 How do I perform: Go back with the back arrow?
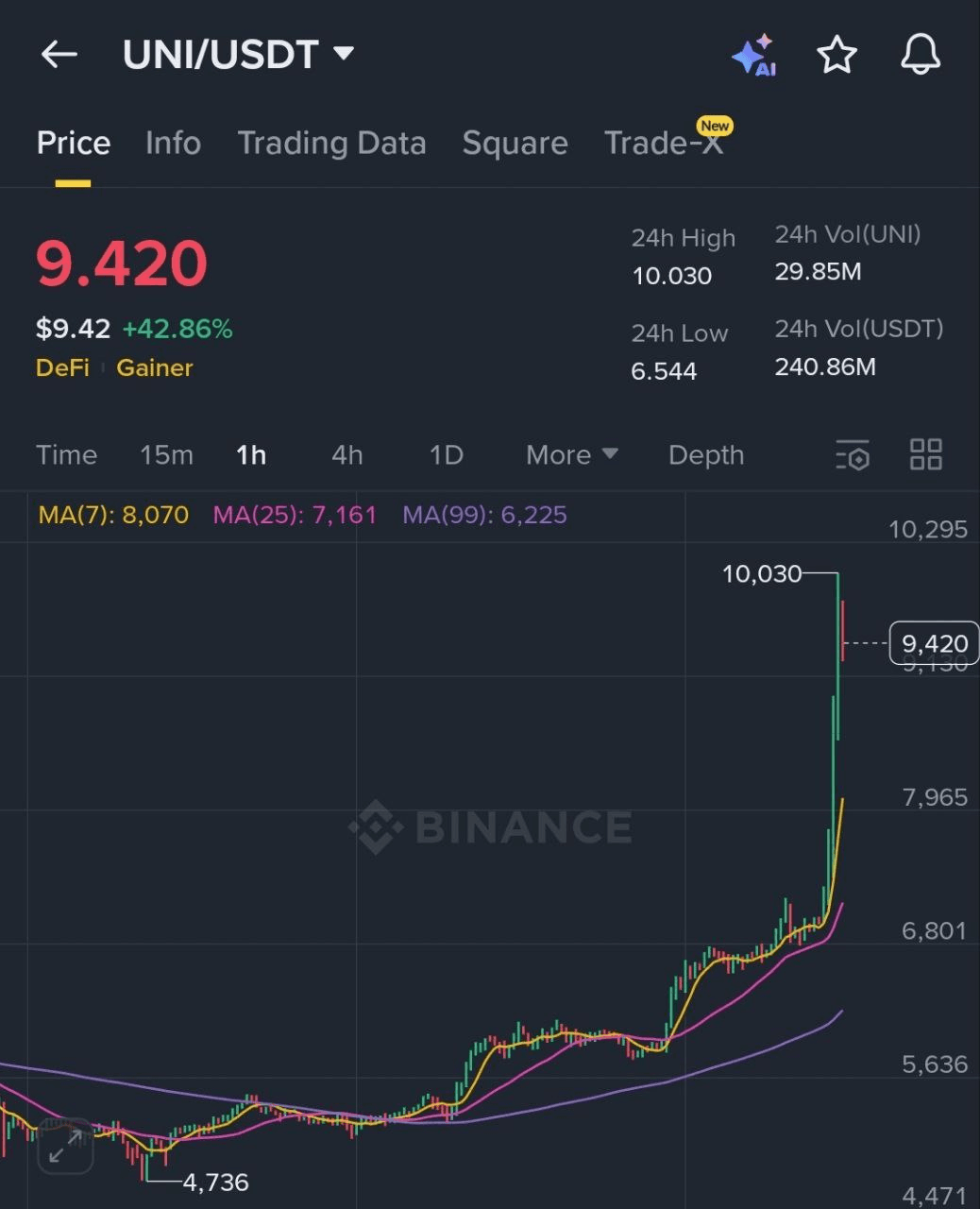(x=59, y=54)
